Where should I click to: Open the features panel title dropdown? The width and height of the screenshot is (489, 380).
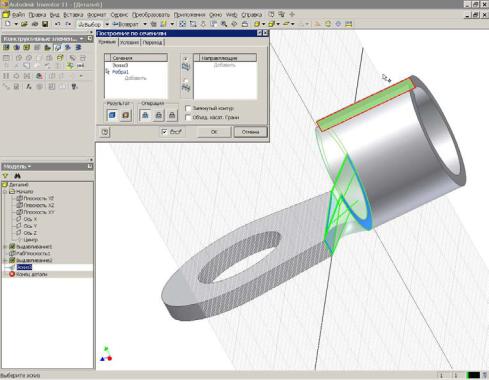(x=82, y=39)
